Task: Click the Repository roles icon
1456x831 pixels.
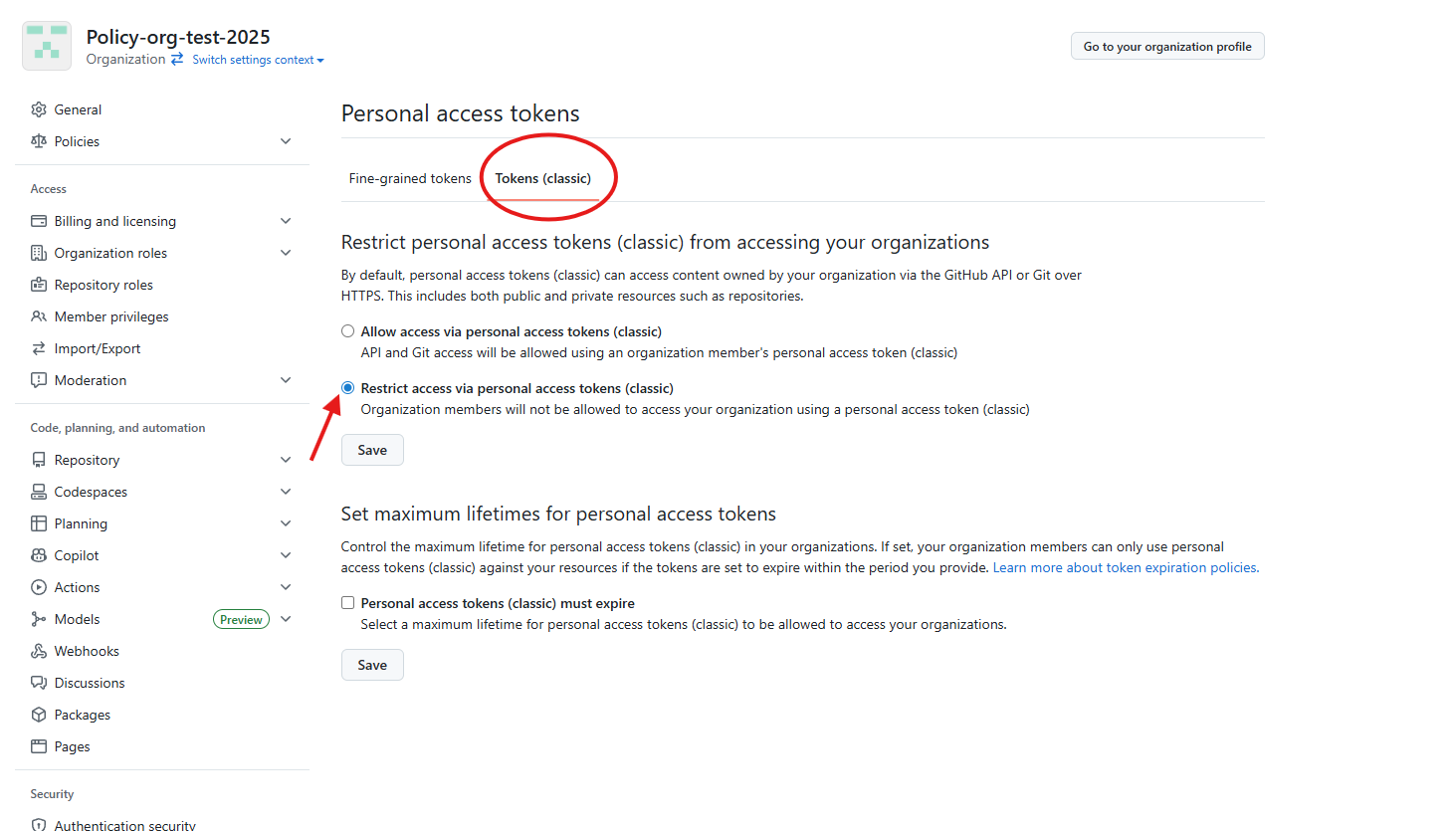Action: pyautogui.click(x=39, y=285)
